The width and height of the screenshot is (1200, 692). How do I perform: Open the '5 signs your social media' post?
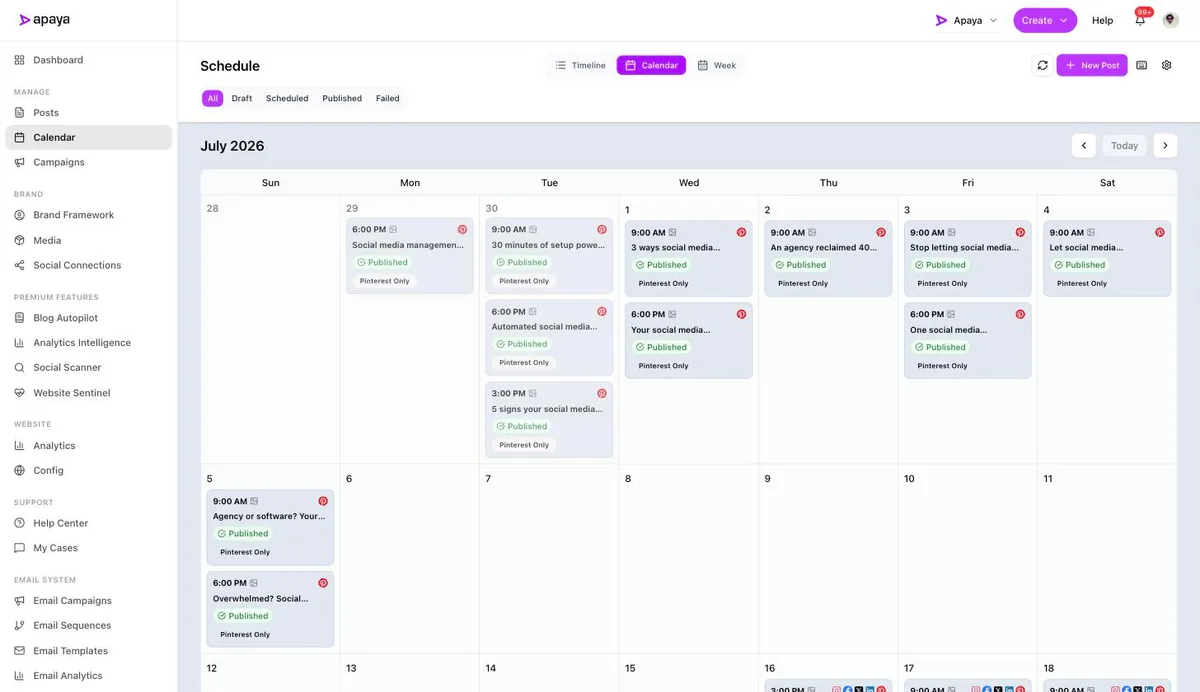(549, 420)
